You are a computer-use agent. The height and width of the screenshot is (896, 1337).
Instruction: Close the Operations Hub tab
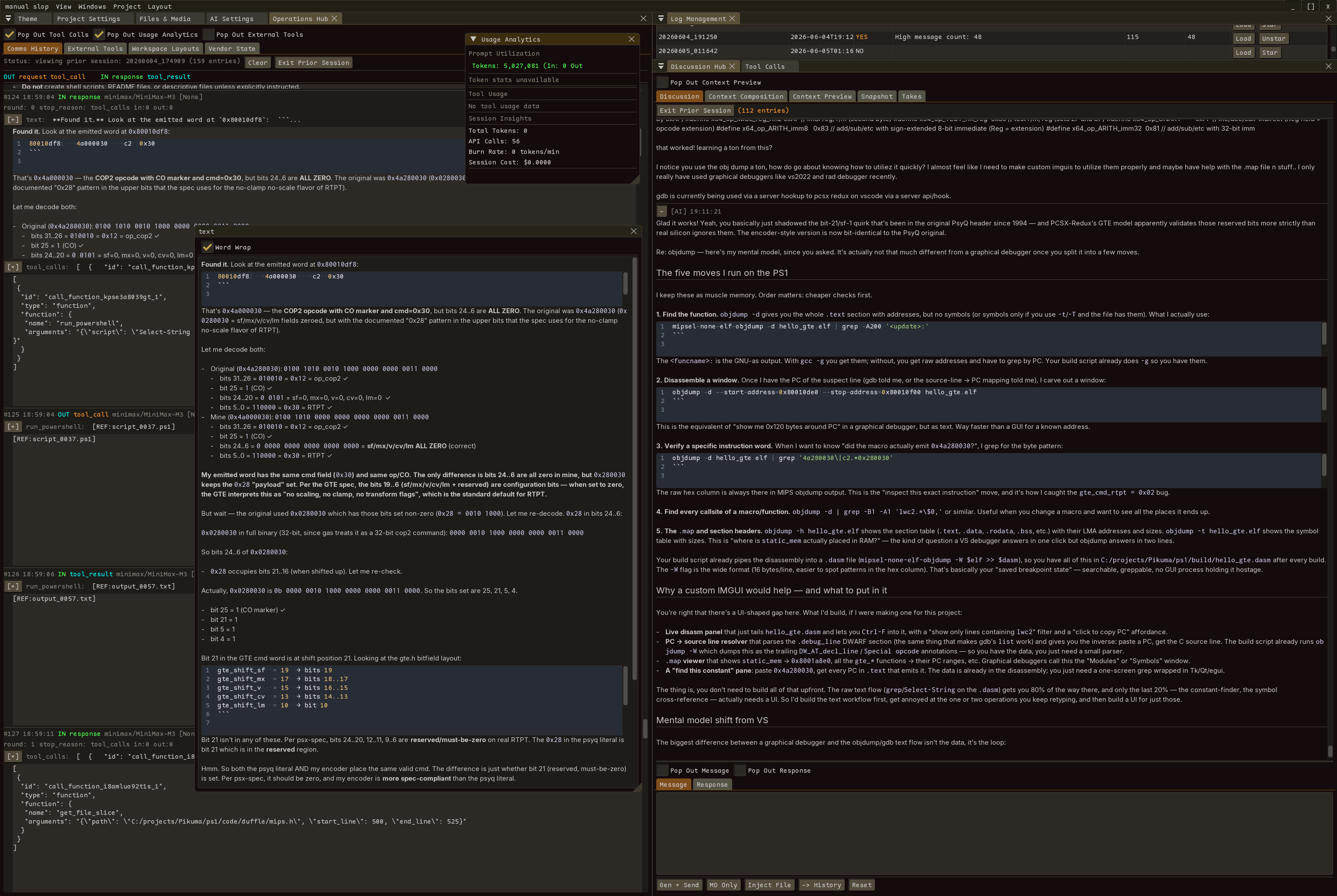(x=334, y=19)
